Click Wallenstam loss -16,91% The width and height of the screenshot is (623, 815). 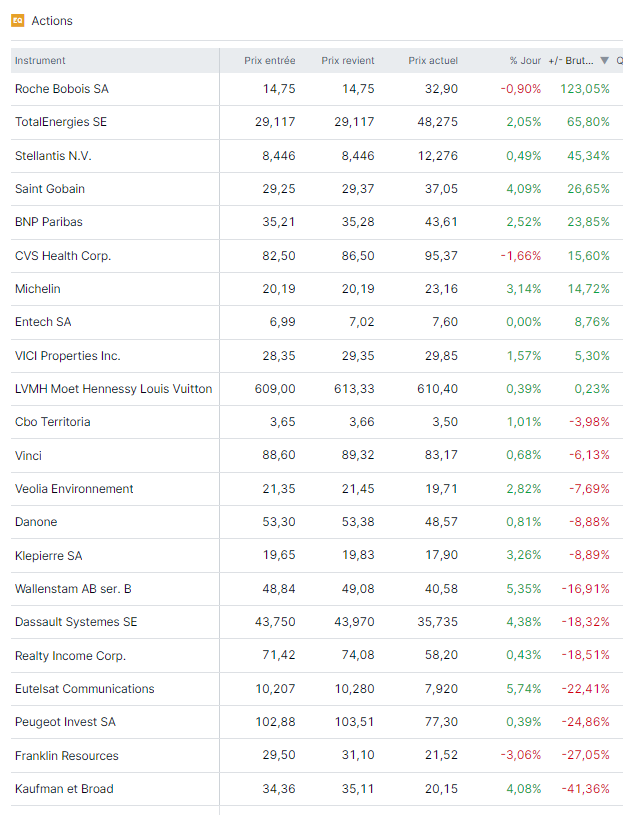[586, 588]
